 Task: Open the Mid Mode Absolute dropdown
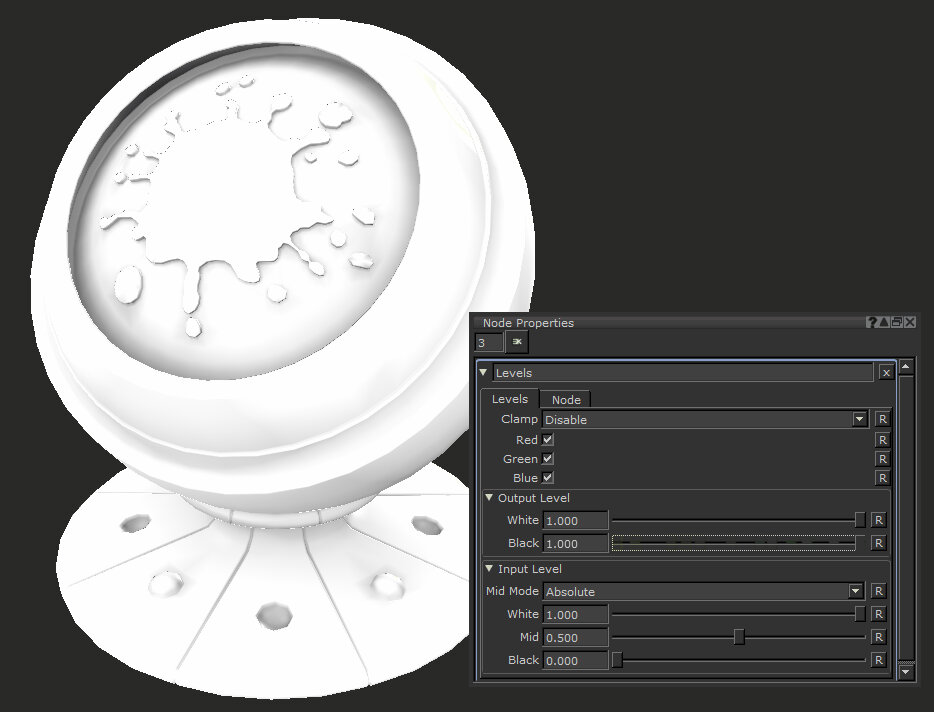pyautogui.click(x=703, y=592)
